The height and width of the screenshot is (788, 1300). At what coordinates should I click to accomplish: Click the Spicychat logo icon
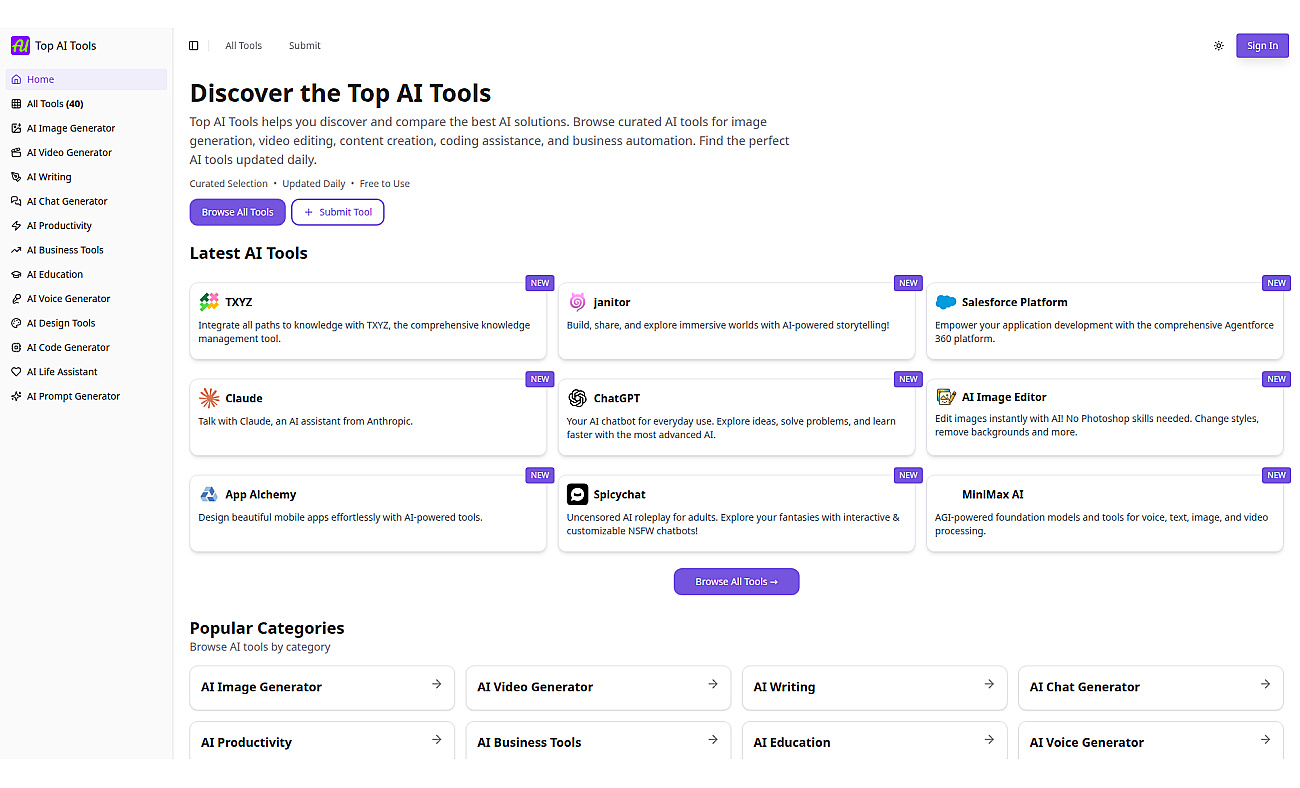(577, 494)
